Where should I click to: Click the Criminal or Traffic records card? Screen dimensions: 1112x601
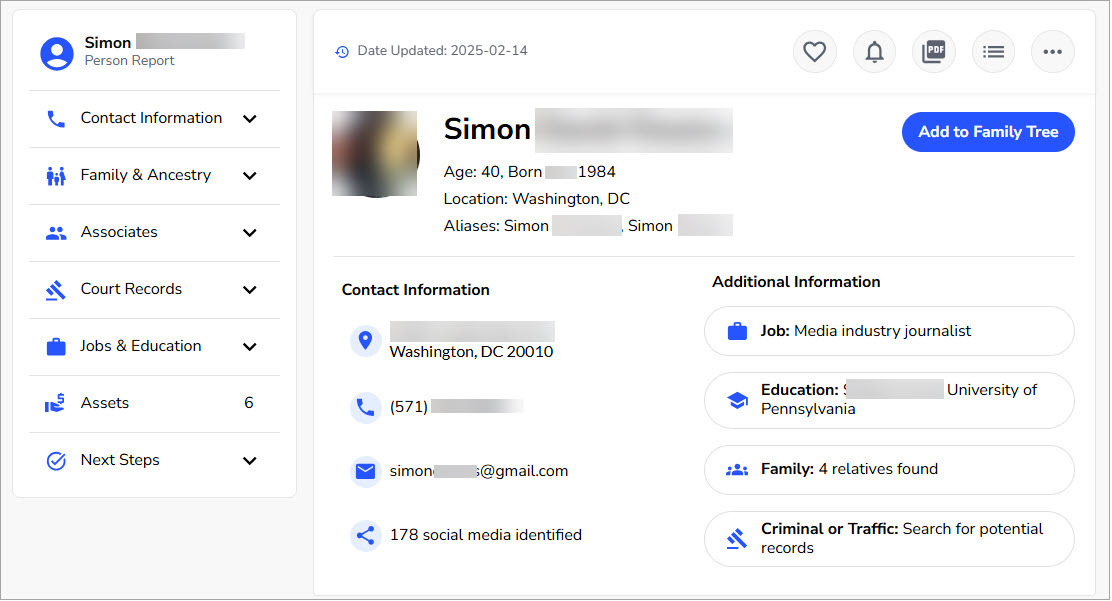[889, 538]
